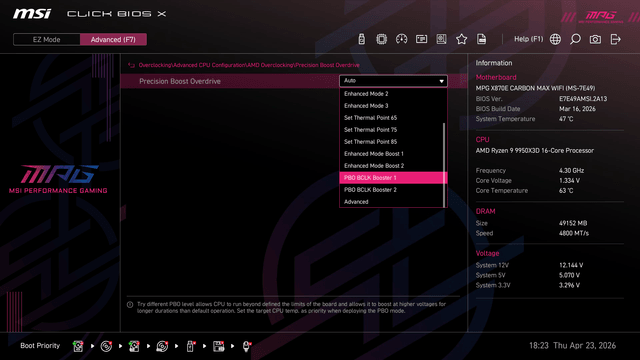Open Favorites star icon
The width and height of the screenshot is (640, 360).
tap(462, 39)
